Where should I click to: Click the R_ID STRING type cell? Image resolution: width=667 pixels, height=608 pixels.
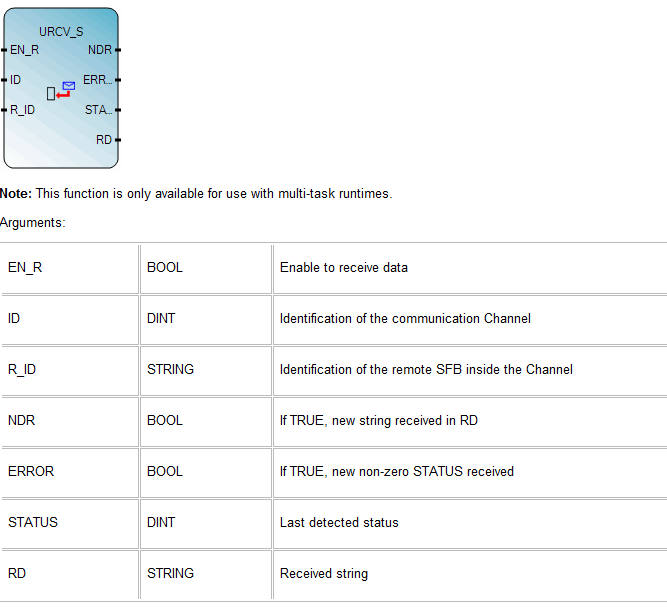click(x=206, y=370)
